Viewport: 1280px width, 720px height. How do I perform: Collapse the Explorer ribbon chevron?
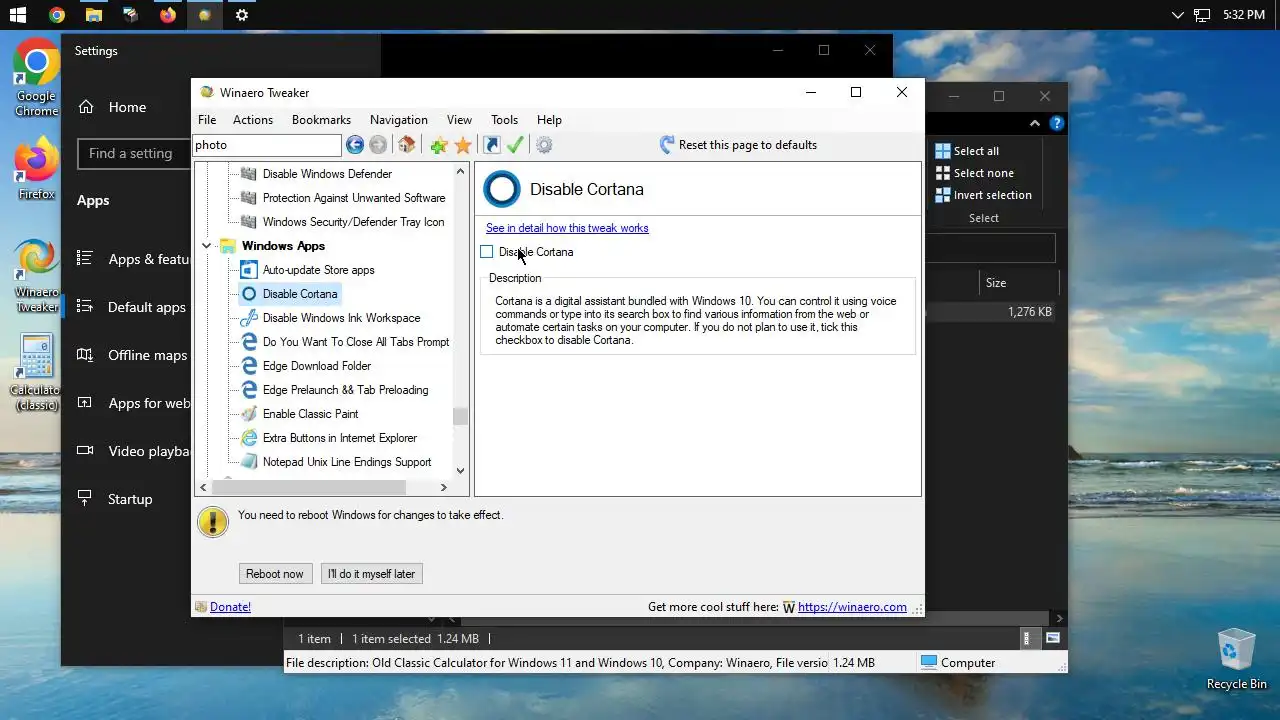click(1035, 124)
